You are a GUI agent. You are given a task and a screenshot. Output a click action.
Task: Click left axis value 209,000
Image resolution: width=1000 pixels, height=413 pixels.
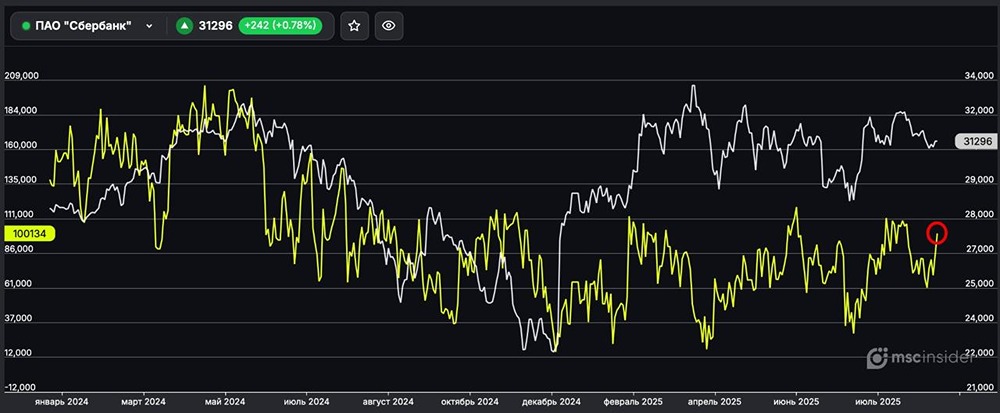click(22, 75)
